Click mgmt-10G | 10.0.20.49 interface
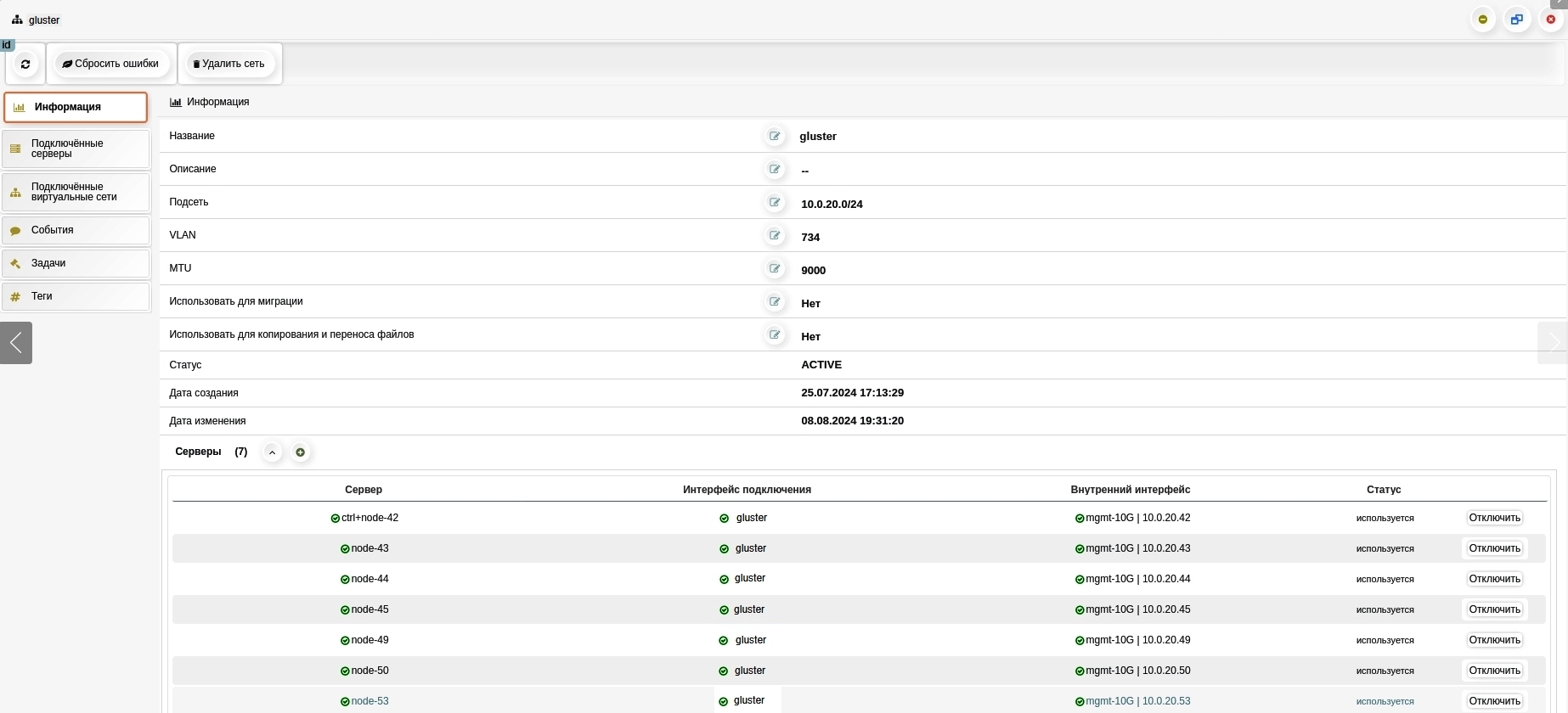 tap(1137, 640)
